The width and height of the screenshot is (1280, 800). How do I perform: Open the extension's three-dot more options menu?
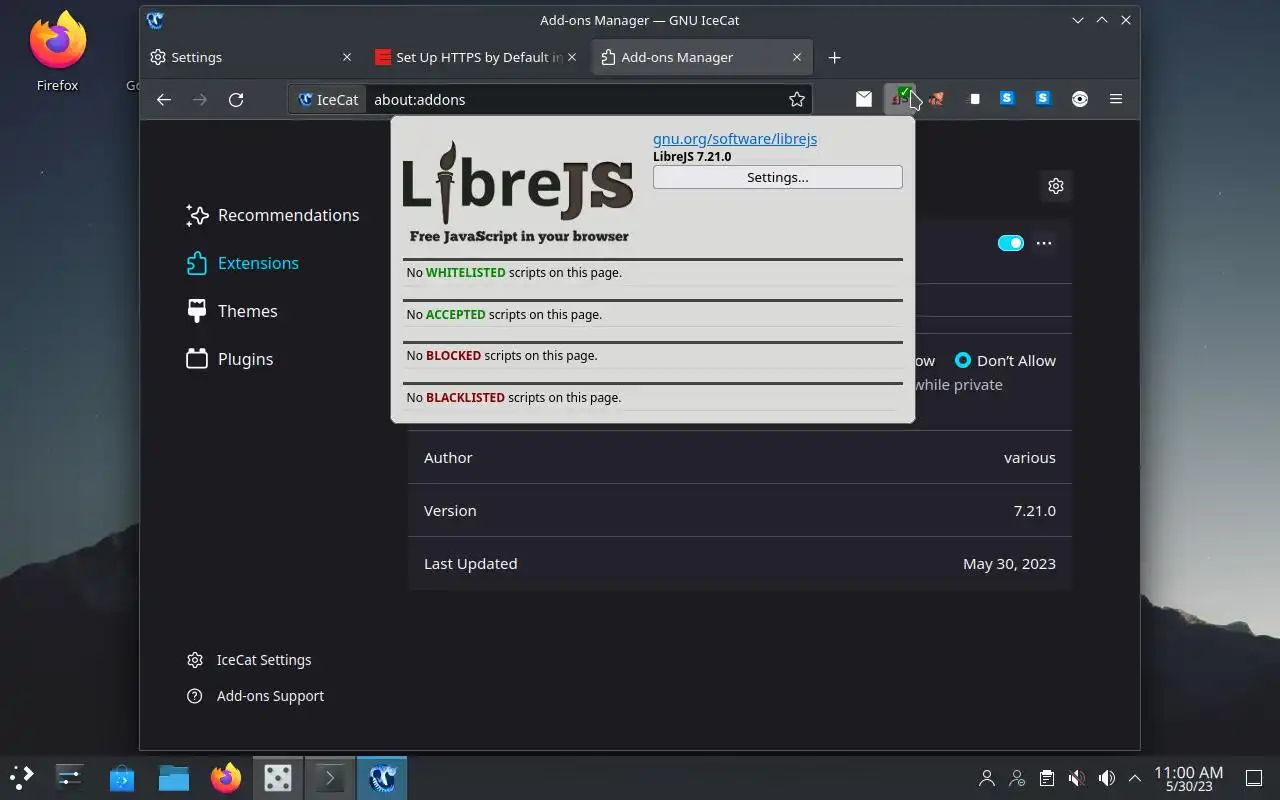pos(1044,243)
